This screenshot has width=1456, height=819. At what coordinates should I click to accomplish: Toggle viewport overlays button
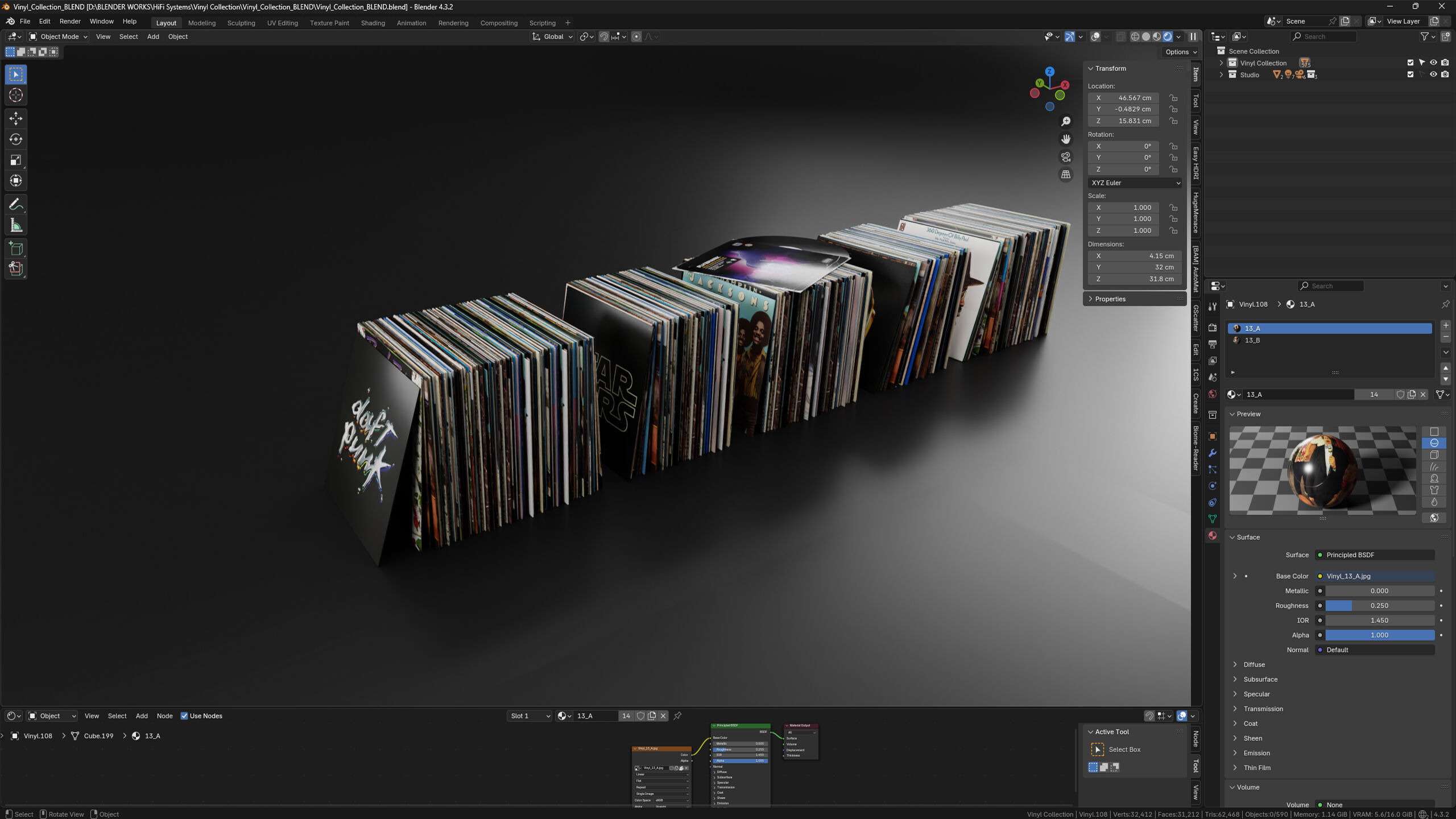click(x=1095, y=36)
